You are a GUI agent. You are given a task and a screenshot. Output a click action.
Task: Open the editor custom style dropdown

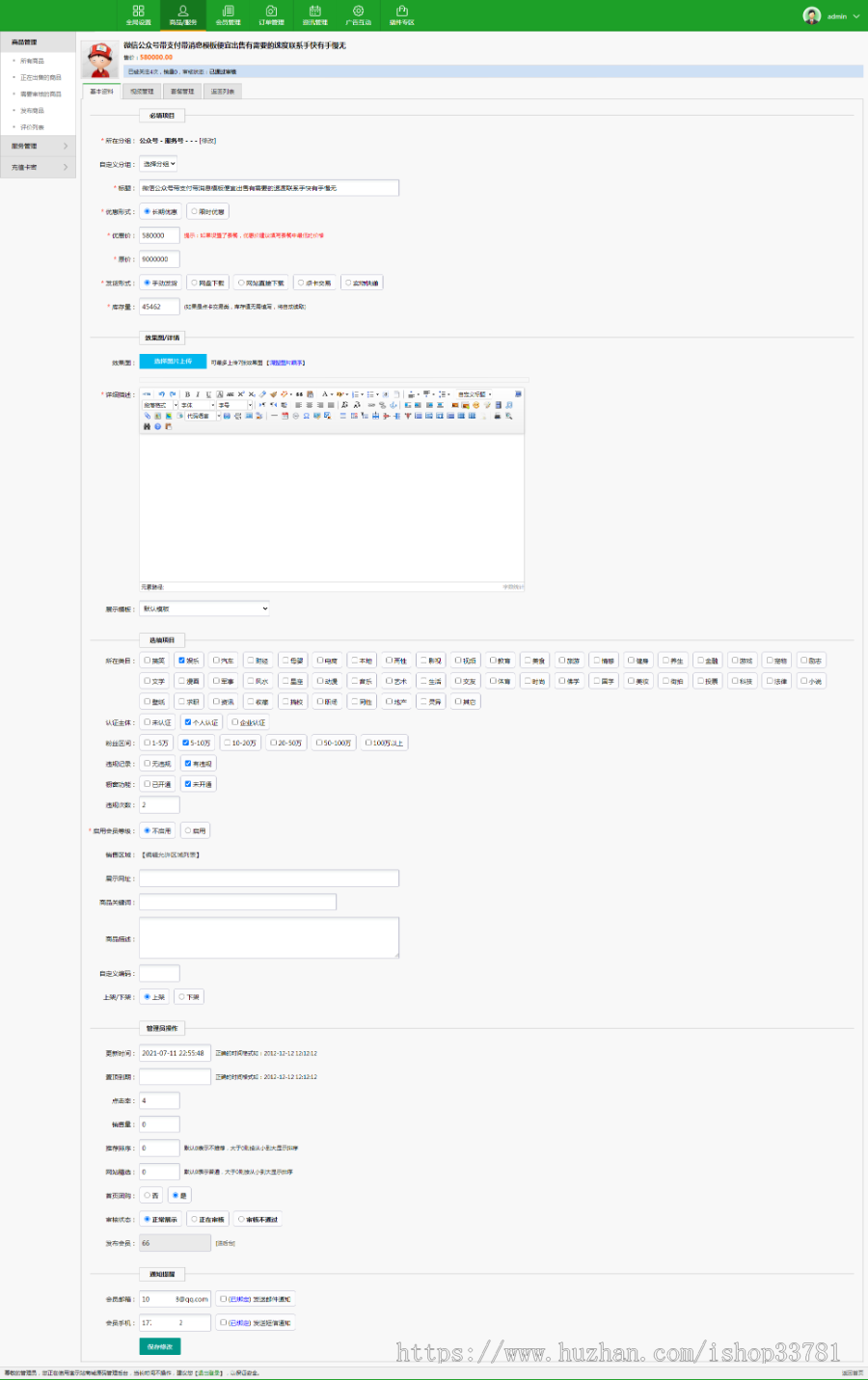[474, 394]
